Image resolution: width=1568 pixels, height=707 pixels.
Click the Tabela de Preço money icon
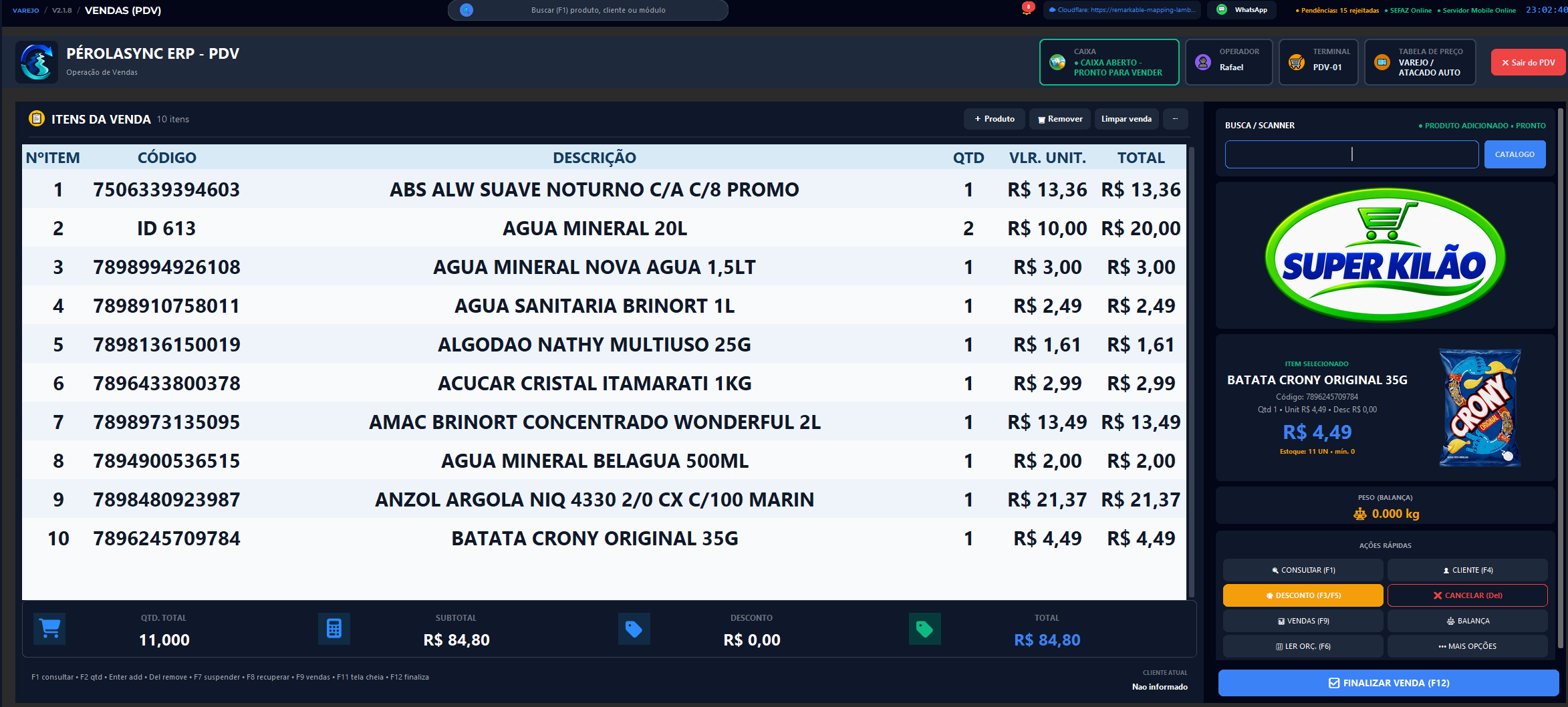1382,62
